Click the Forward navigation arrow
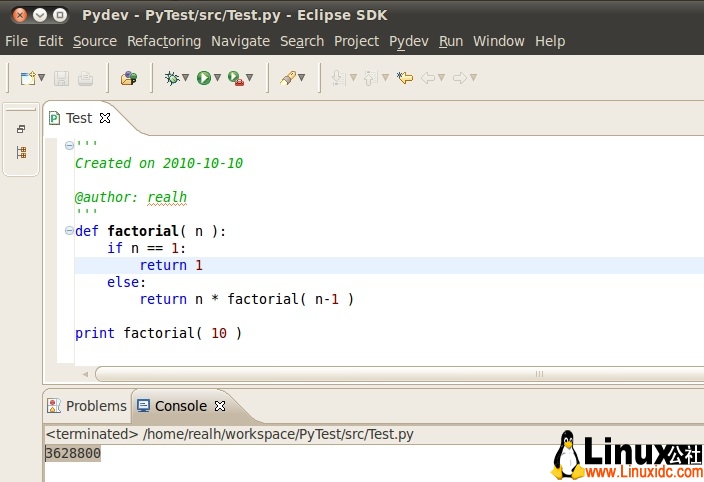704x482 pixels. point(460,78)
